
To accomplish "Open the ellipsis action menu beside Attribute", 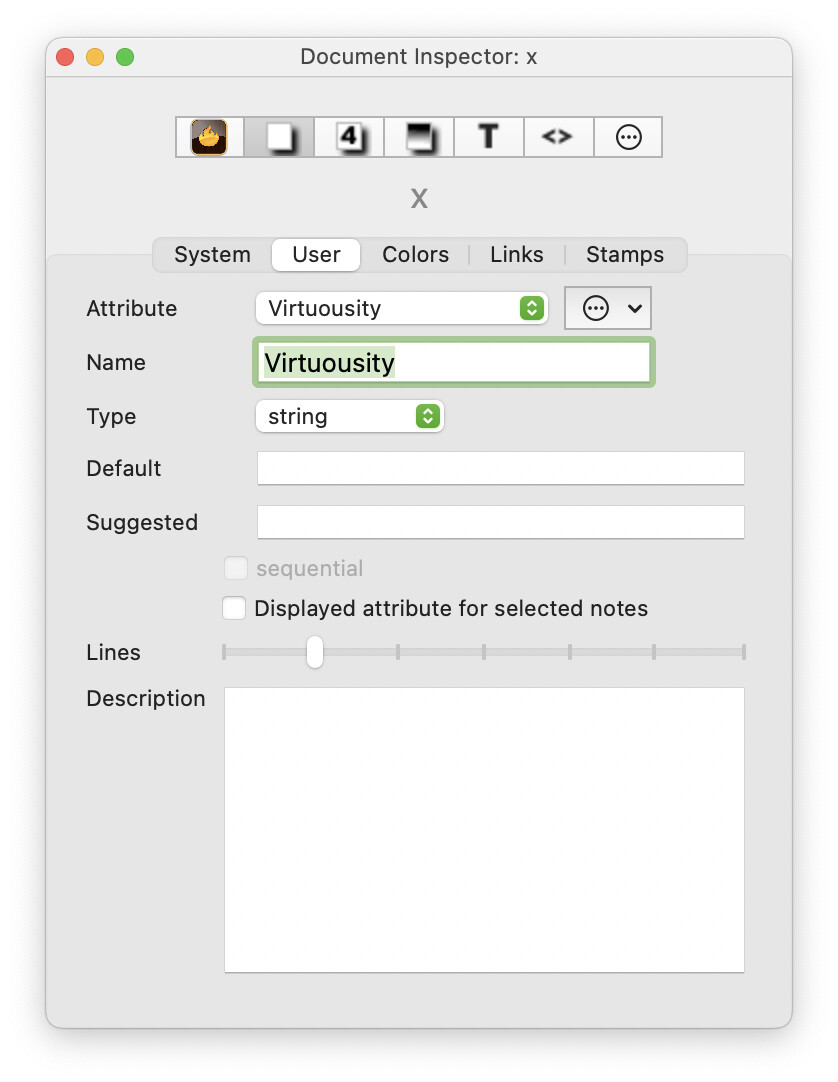I will tap(608, 308).
